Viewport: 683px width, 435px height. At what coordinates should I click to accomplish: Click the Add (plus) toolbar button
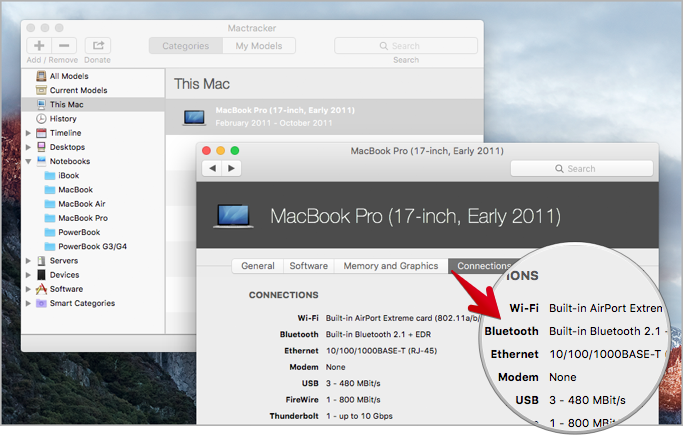(x=39, y=45)
